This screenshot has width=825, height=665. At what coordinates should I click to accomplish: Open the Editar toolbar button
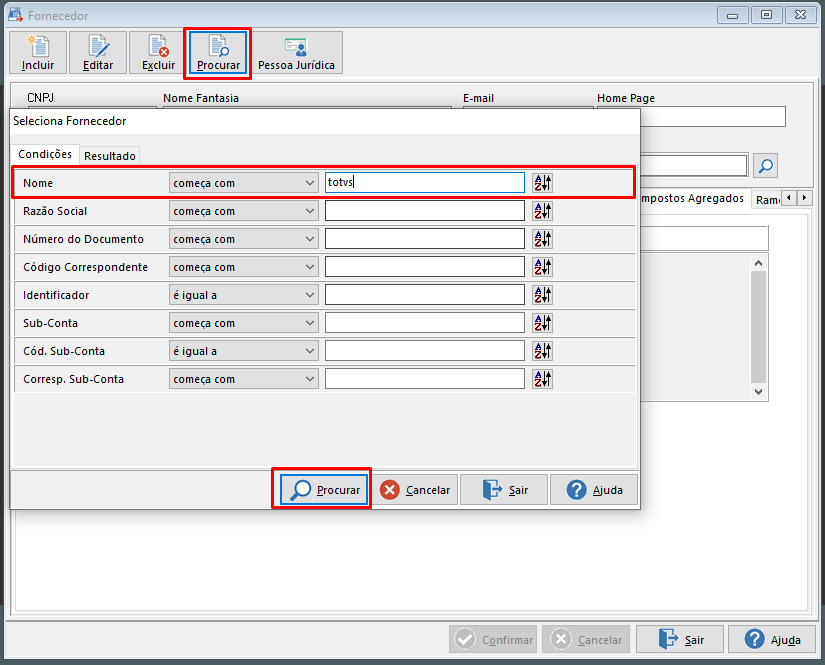click(x=98, y=53)
